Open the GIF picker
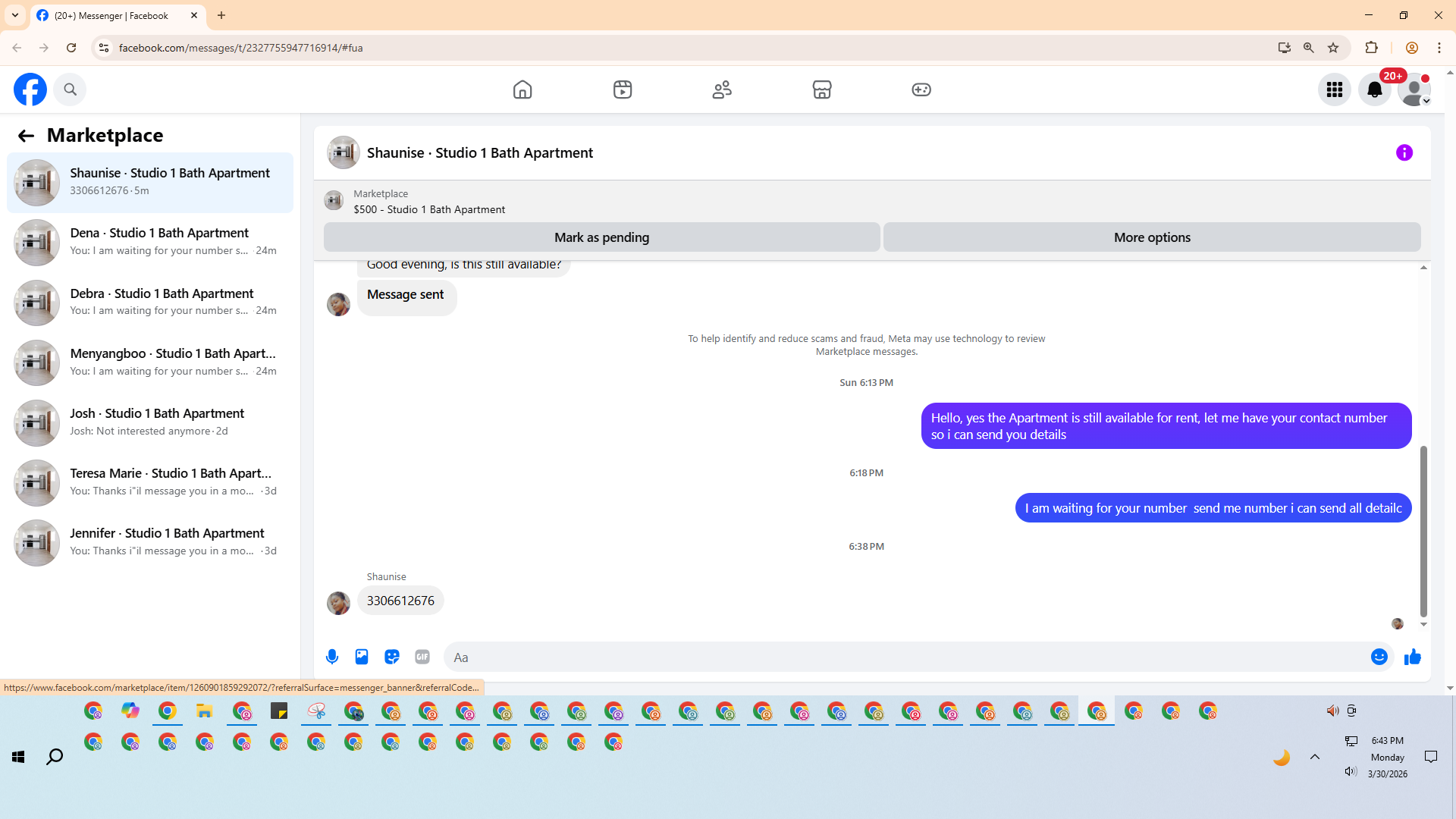The width and height of the screenshot is (1456, 819). pos(422,657)
